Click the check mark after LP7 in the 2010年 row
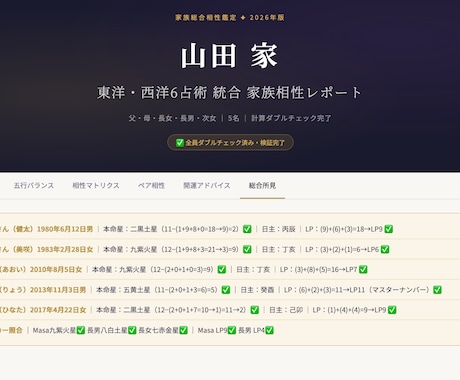Screen dimensions: 460x380 click(x=363, y=269)
